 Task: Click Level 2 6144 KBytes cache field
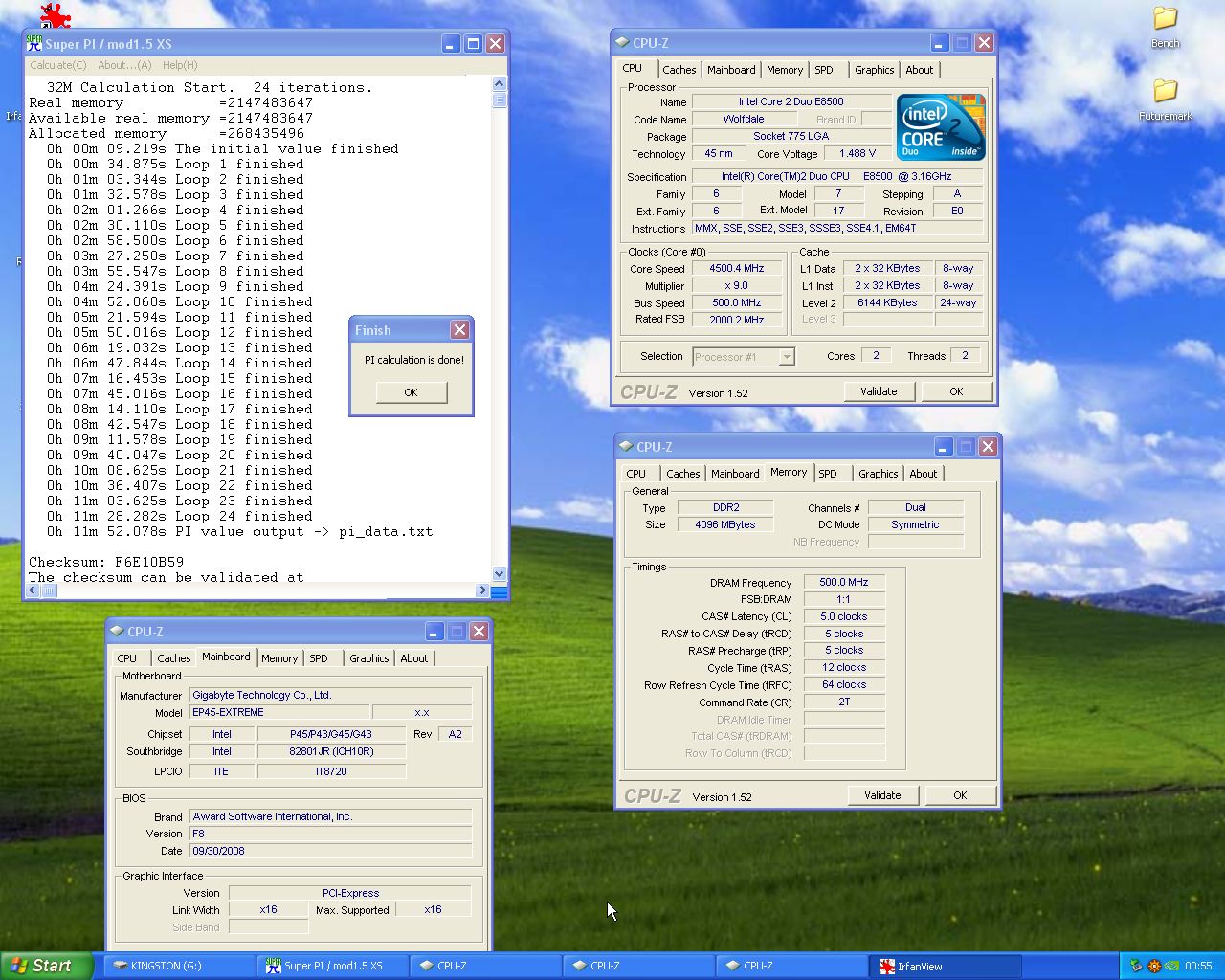pos(887,303)
